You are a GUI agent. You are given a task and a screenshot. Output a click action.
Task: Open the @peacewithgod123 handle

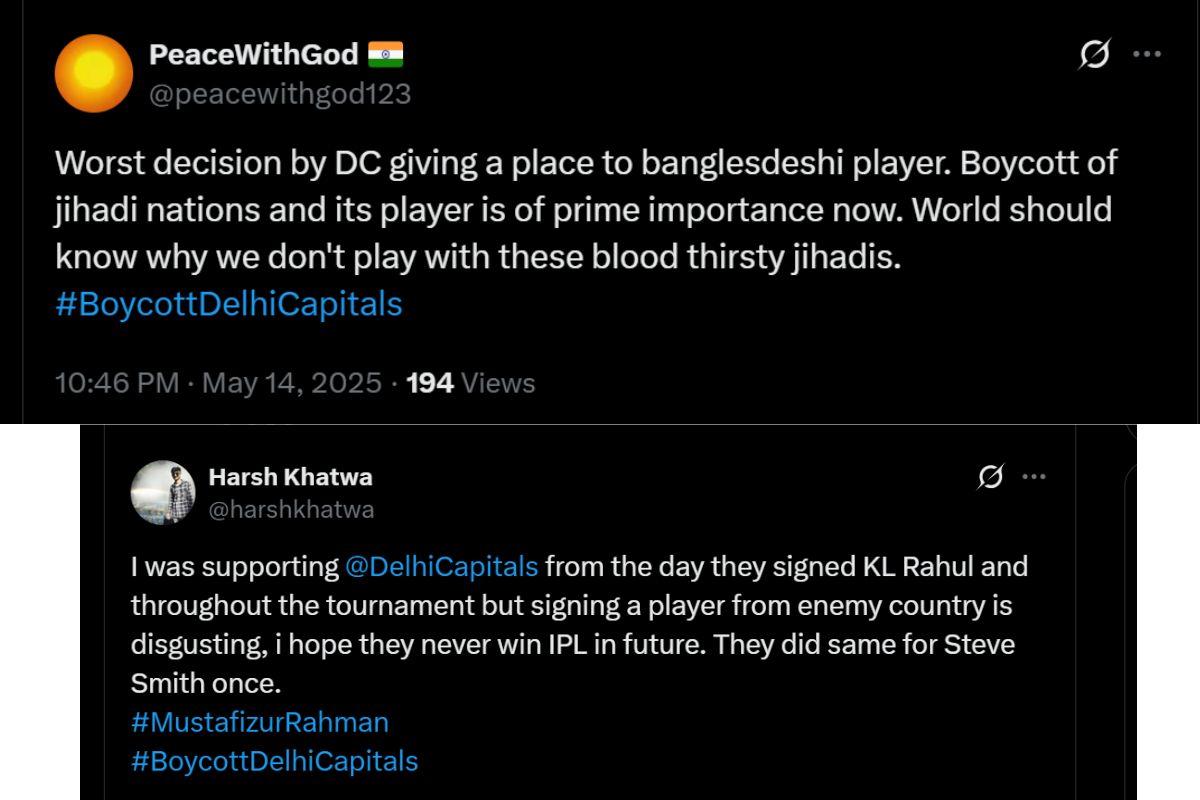click(x=282, y=96)
